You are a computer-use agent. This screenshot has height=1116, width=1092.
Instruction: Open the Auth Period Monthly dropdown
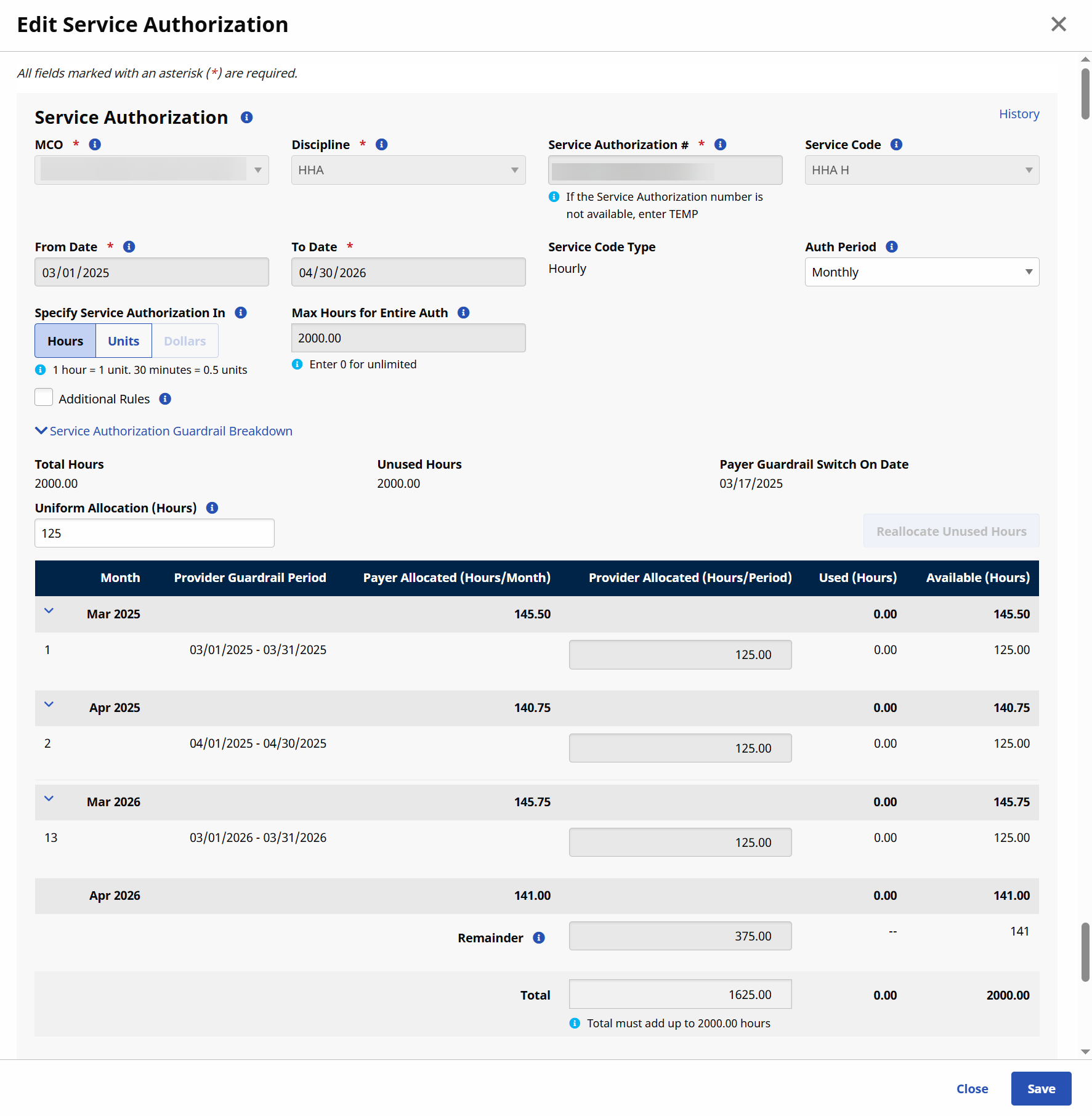pyautogui.click(x=921, y=272)
